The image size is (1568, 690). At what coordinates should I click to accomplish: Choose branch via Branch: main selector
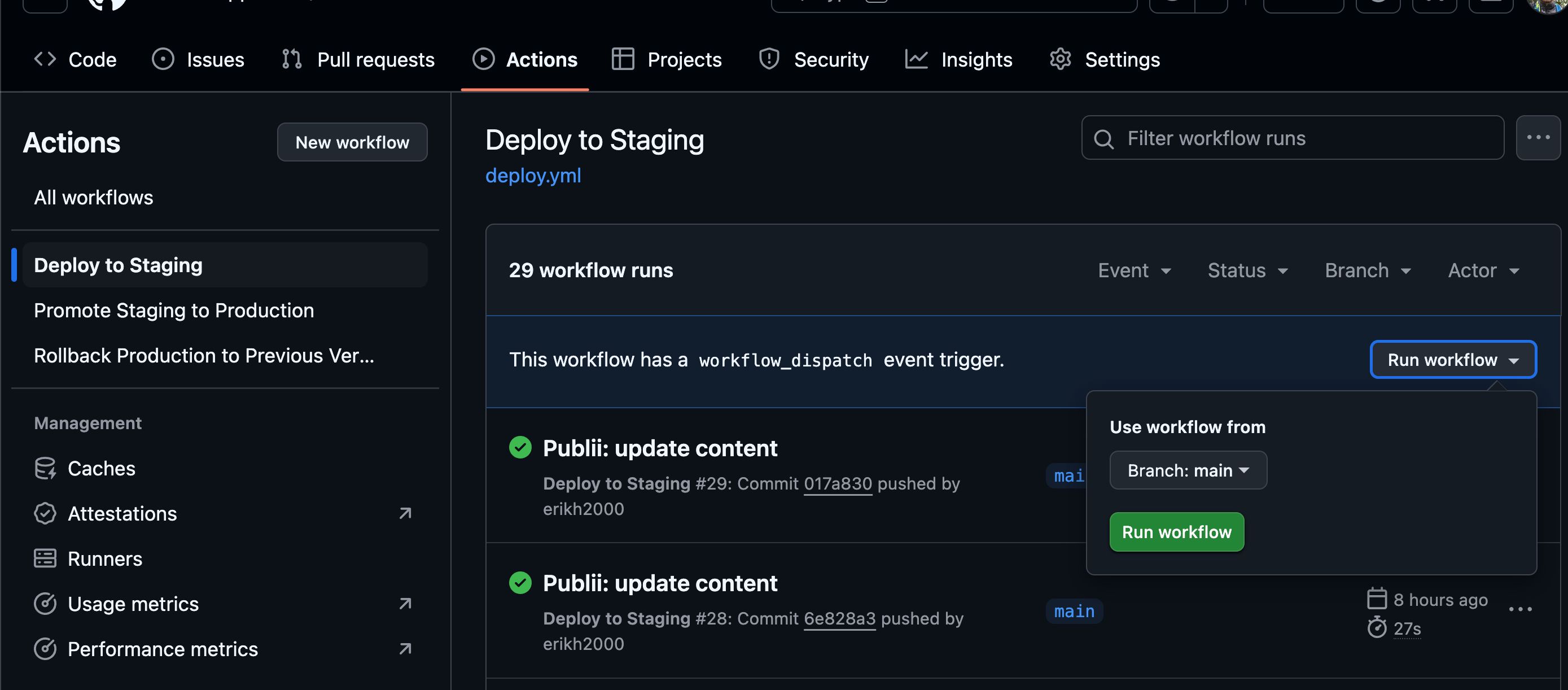(x=1188, y=470)
